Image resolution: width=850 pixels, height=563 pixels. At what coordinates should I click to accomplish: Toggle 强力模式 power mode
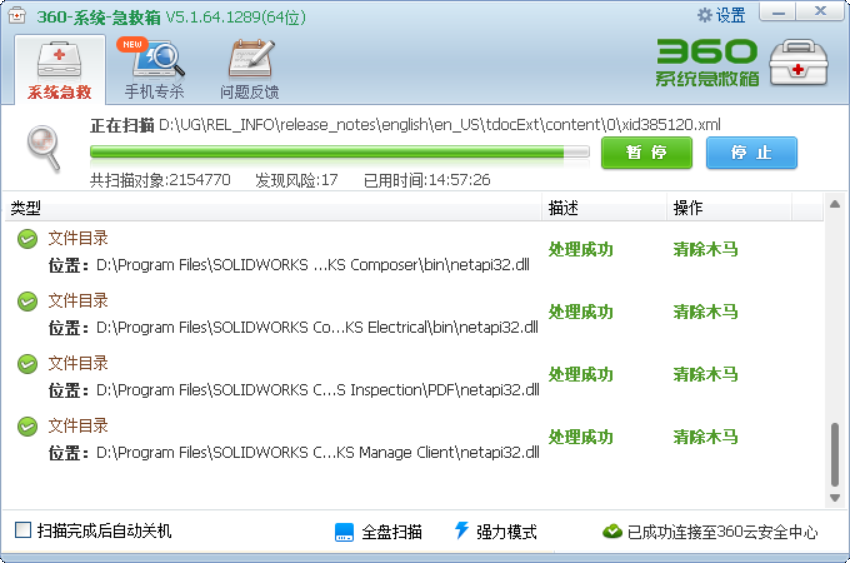point(495,531)
